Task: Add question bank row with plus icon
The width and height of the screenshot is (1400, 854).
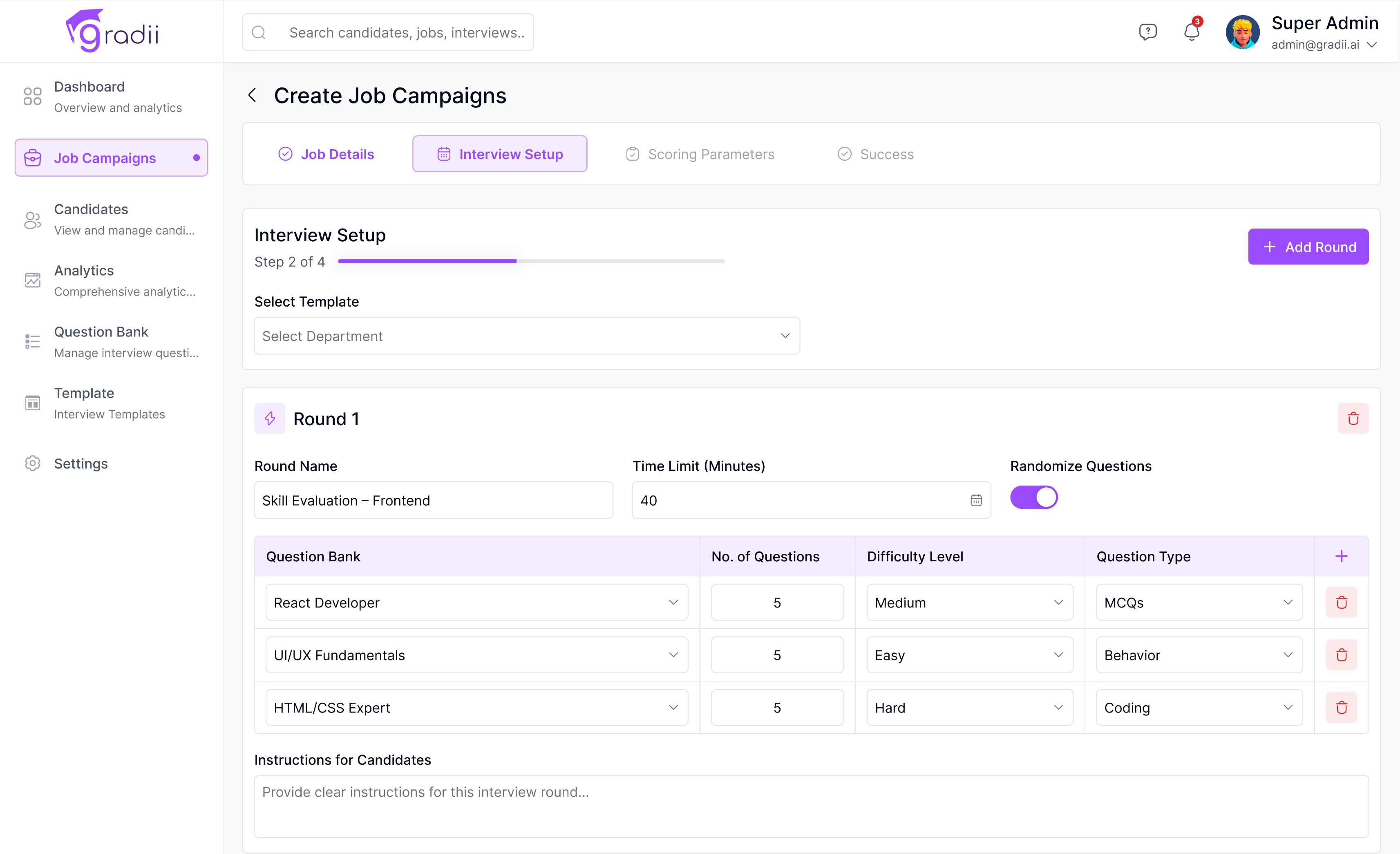Action: tap(1341, 556)
